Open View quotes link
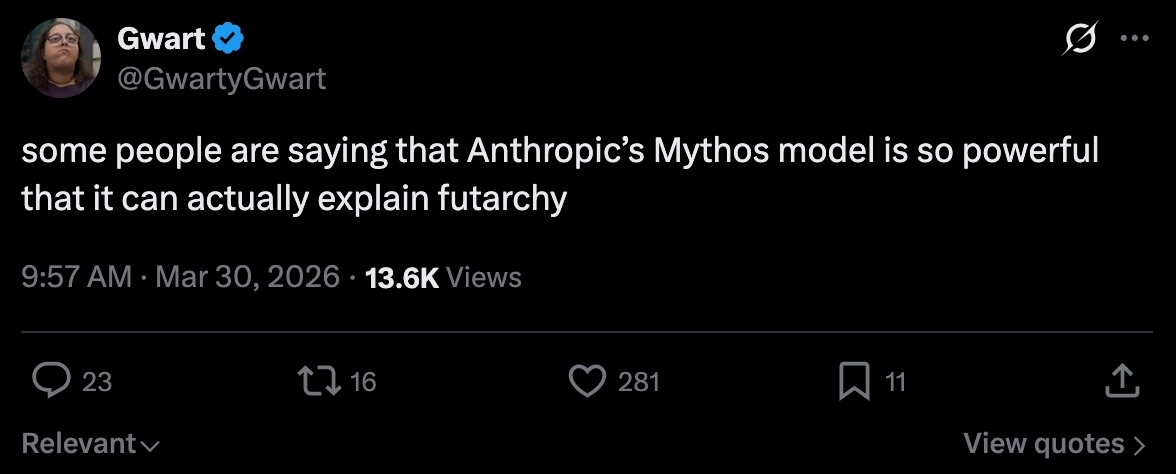This screenshot has width=1176, height=474. [x=1054, y=443]
